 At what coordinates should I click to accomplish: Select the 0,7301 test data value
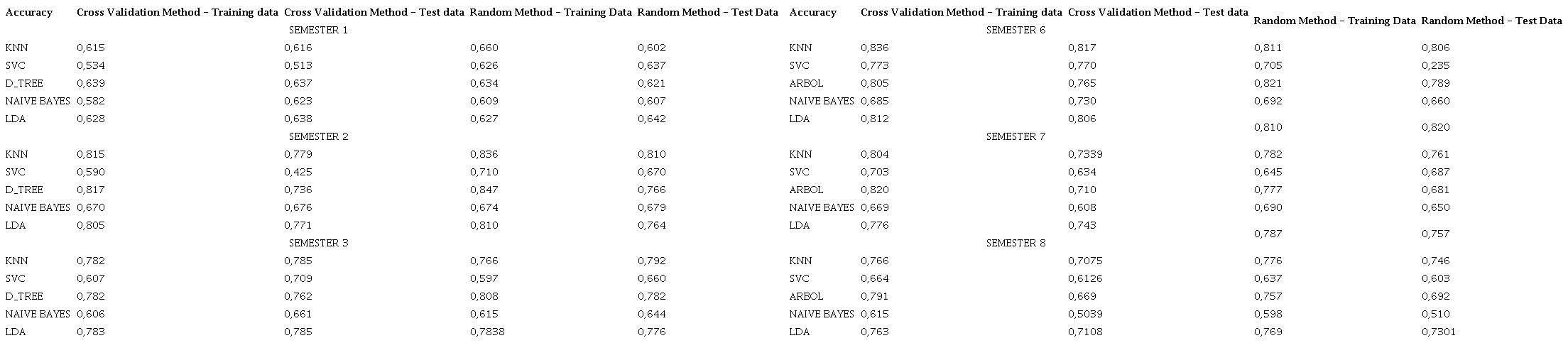(1439, 332)
